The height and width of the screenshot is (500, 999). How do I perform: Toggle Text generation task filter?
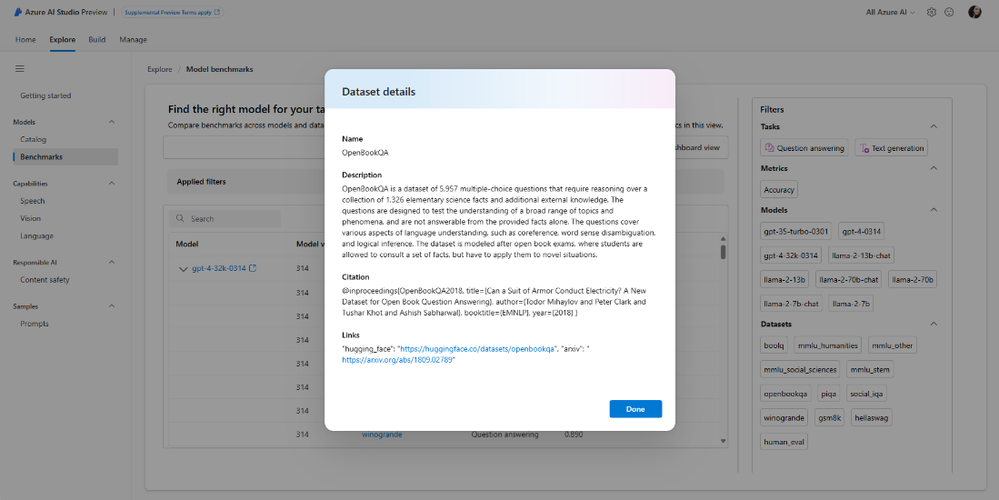[891, 148]
